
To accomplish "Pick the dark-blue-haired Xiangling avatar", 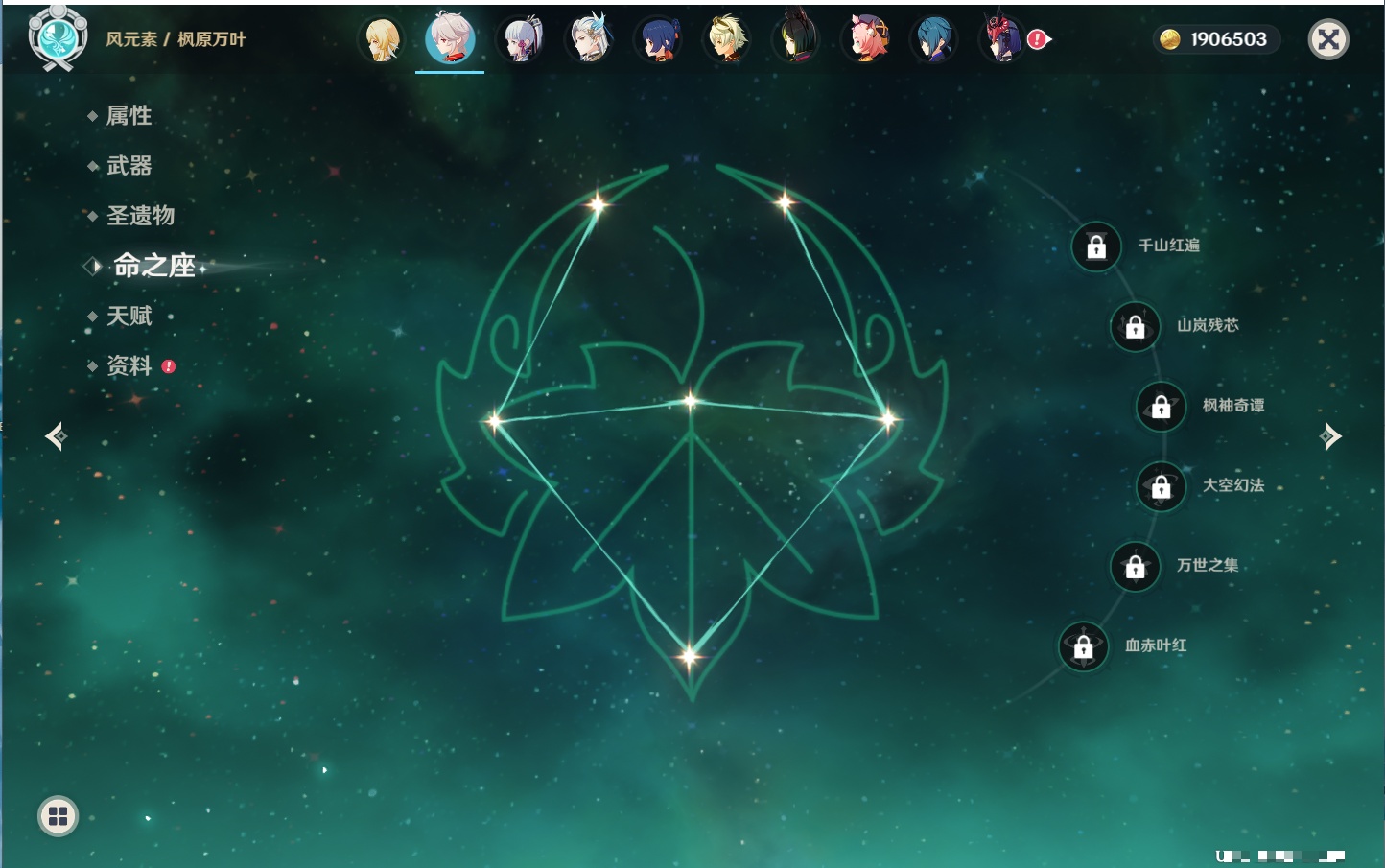I will [x=659, y=39].
